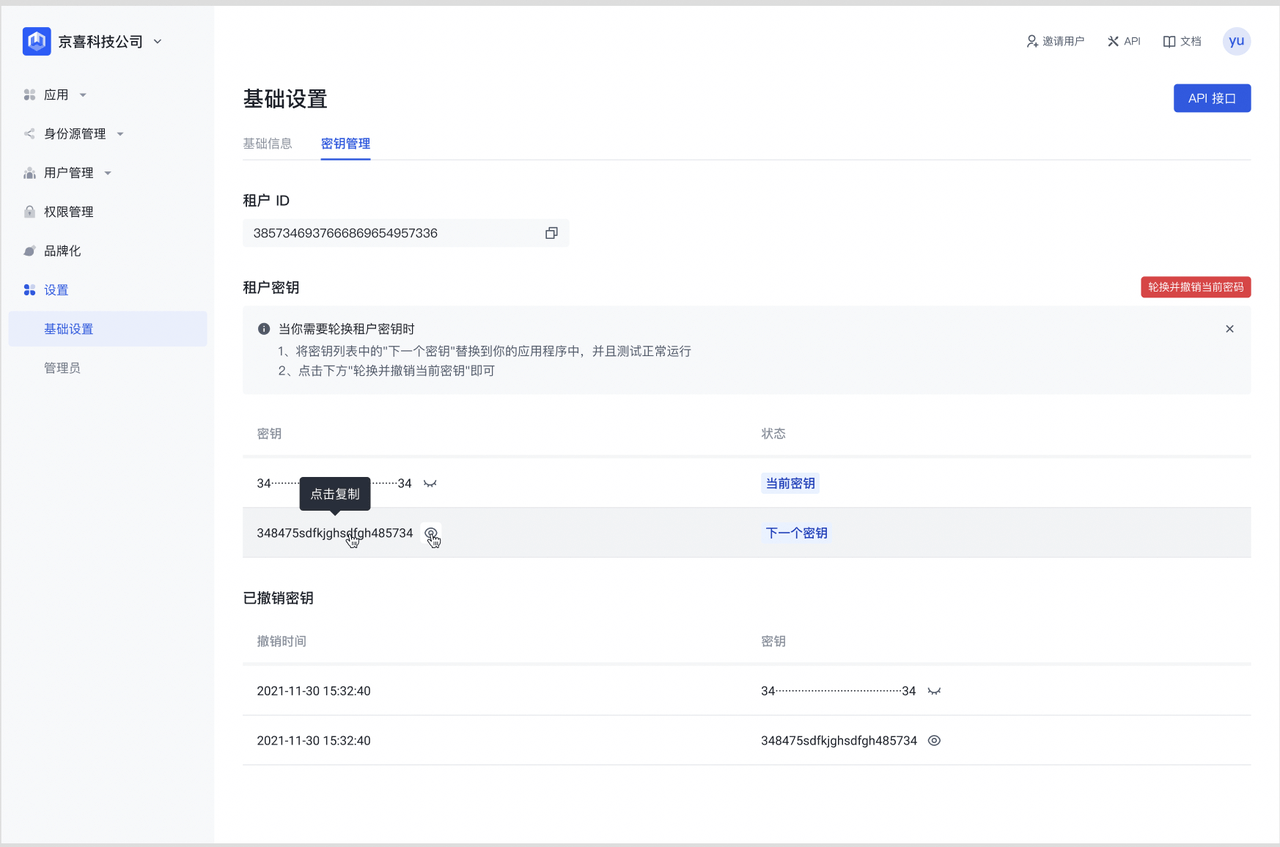Click the API tools icon in header

(1113, 42)
